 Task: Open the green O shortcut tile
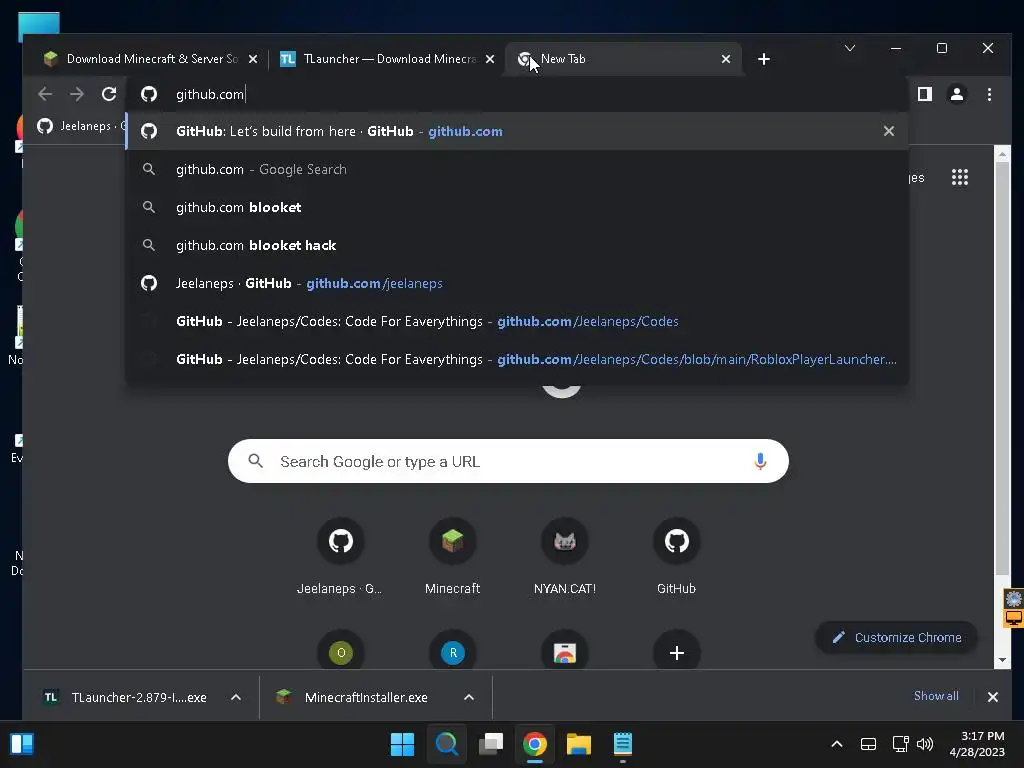coord(341,652)
